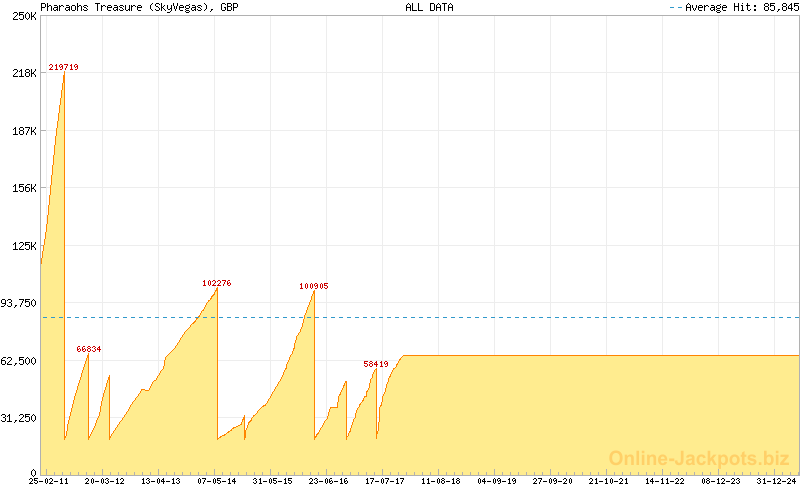Click the Pharaohs Treasure (SkyVegas) chart title
Viewport: 800px width, 490px height.
click(x=139, y=7)
